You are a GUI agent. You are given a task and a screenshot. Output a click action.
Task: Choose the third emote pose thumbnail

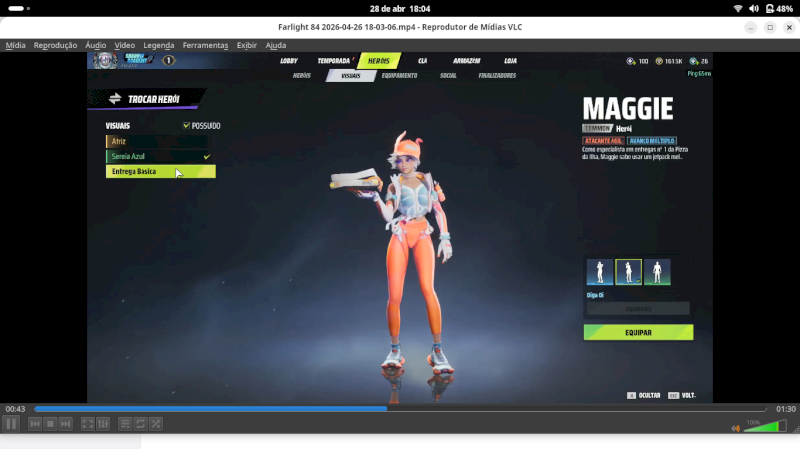point(657,271)
